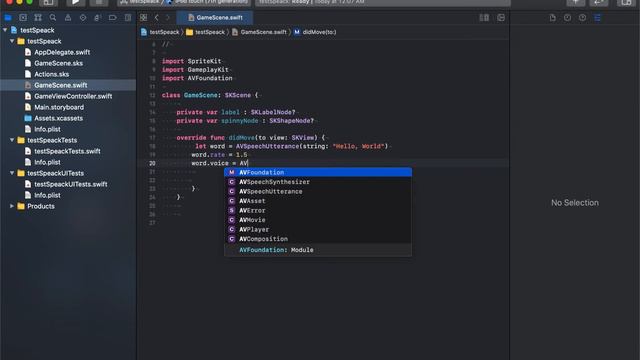The image size is (640, 360).
Task: Choose AVError completion
Action: pos(318,211)
